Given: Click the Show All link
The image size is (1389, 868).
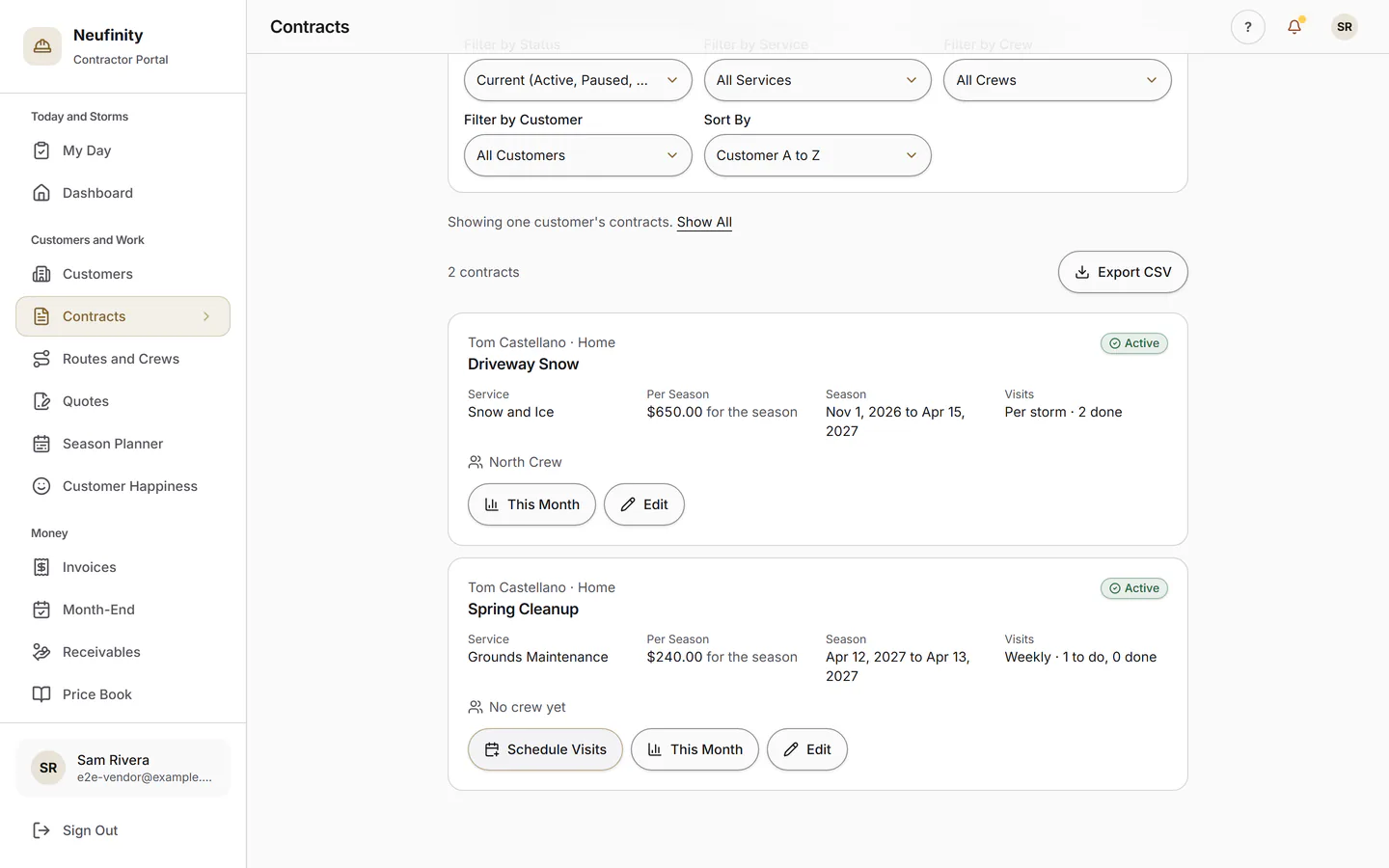Looking at the screenshot, I should click(x=704, y=222).
